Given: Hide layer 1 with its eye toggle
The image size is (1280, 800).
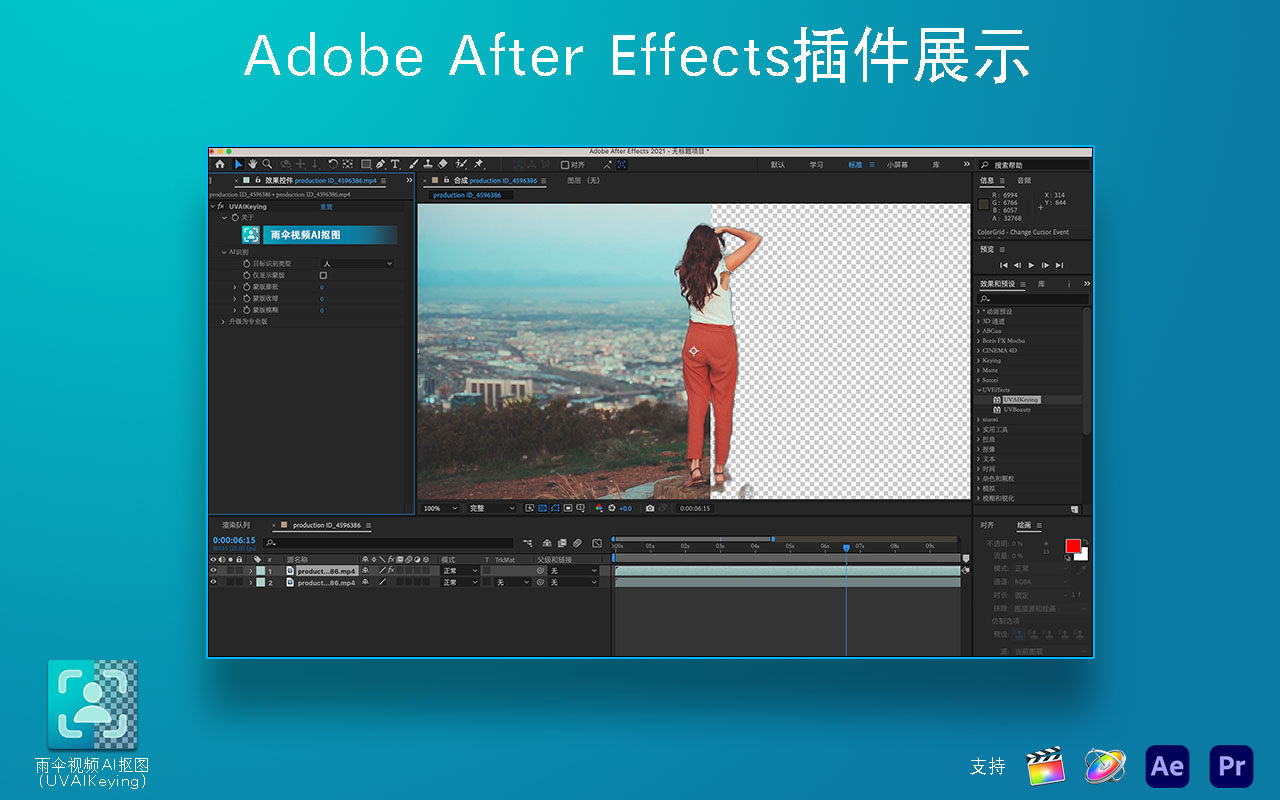Looking at the screenshot, I should [x=213, y=570].
